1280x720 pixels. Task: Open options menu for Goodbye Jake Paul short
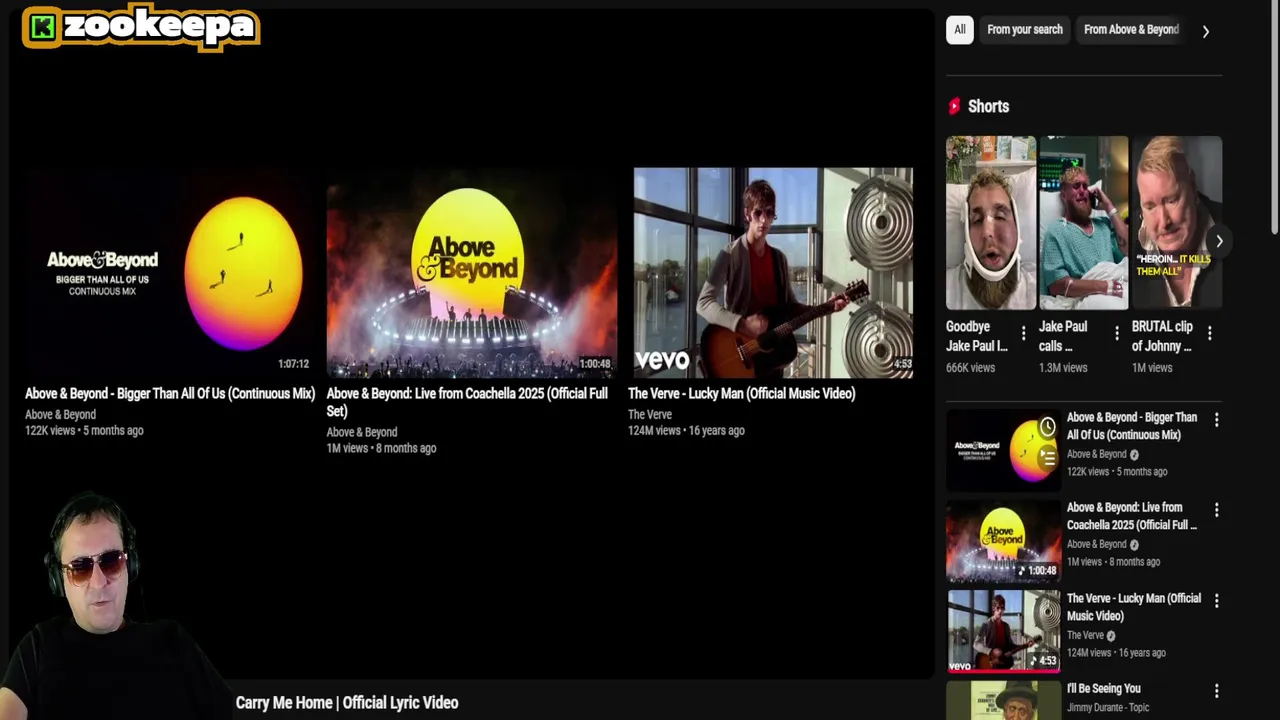click(x=1023, y=333)
